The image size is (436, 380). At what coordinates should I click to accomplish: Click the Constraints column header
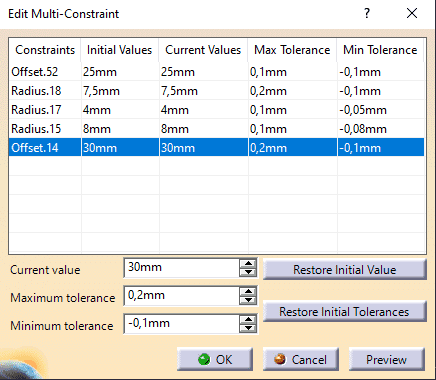pos(45,50)
